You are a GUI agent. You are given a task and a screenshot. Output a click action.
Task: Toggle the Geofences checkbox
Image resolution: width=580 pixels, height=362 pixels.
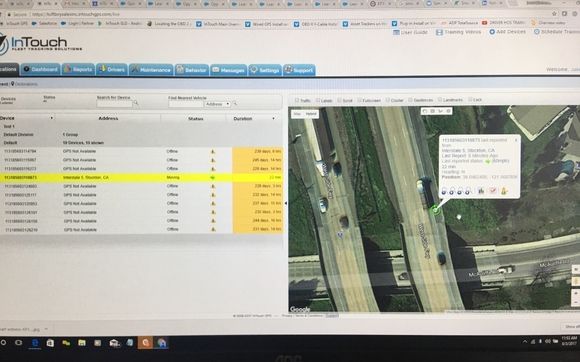pos(410,100)
